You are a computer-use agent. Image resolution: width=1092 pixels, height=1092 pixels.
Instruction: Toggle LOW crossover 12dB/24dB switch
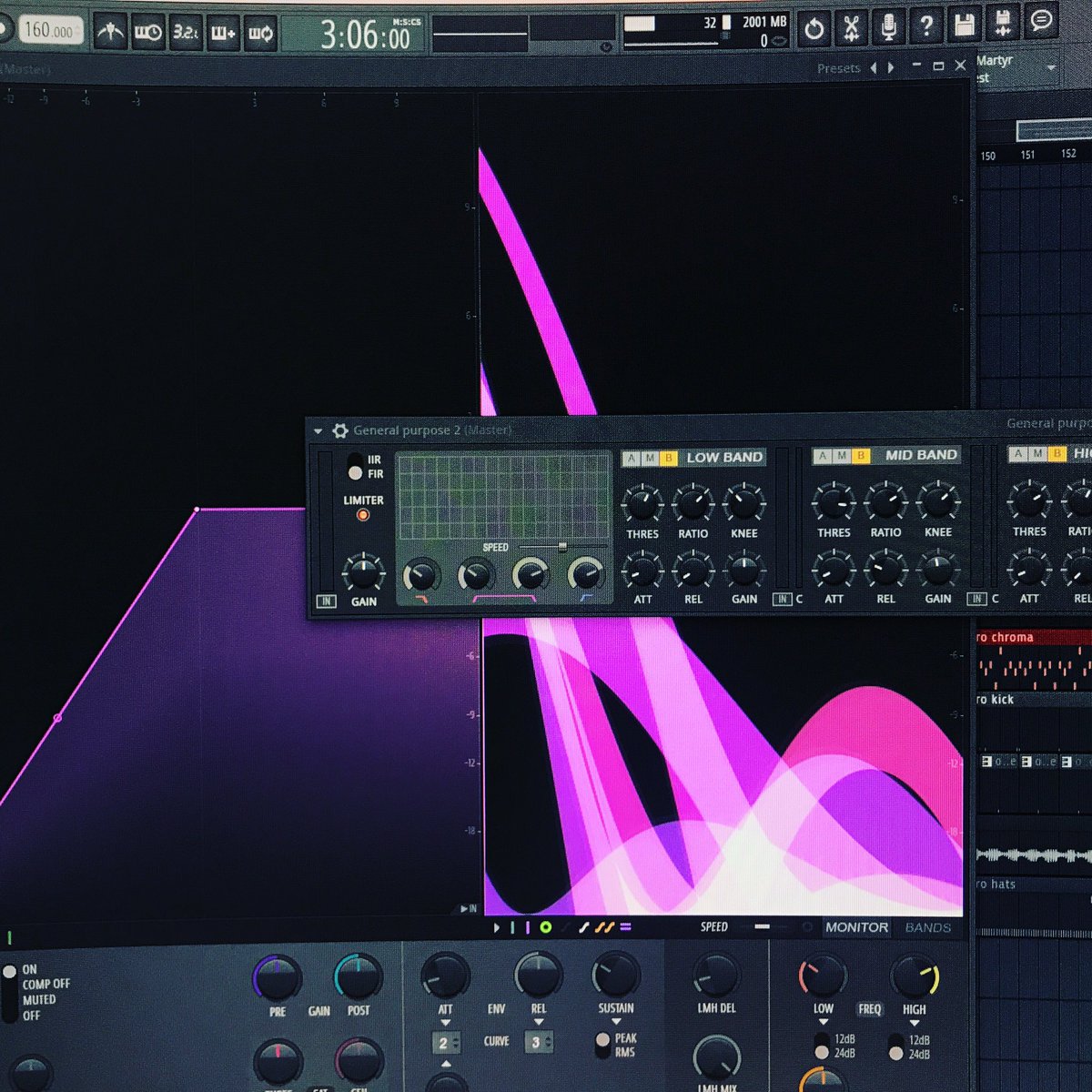pos(821,1046)
